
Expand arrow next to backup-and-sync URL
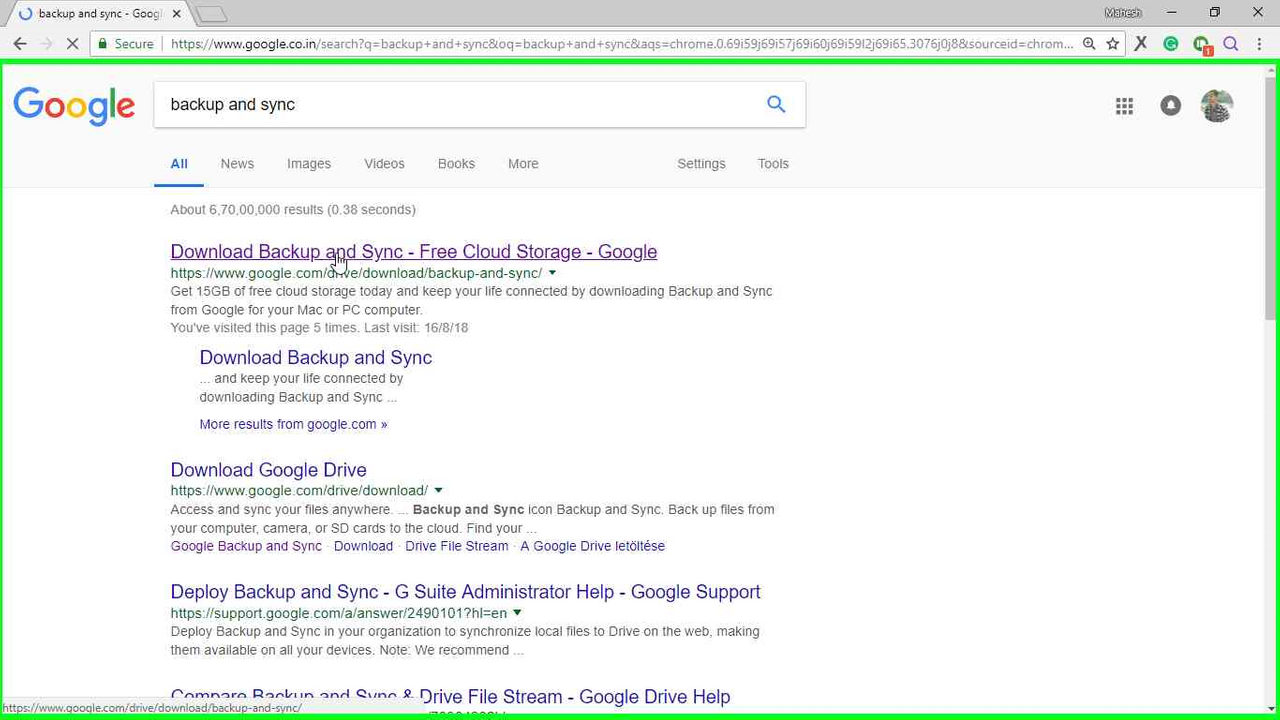pos(552,273)
